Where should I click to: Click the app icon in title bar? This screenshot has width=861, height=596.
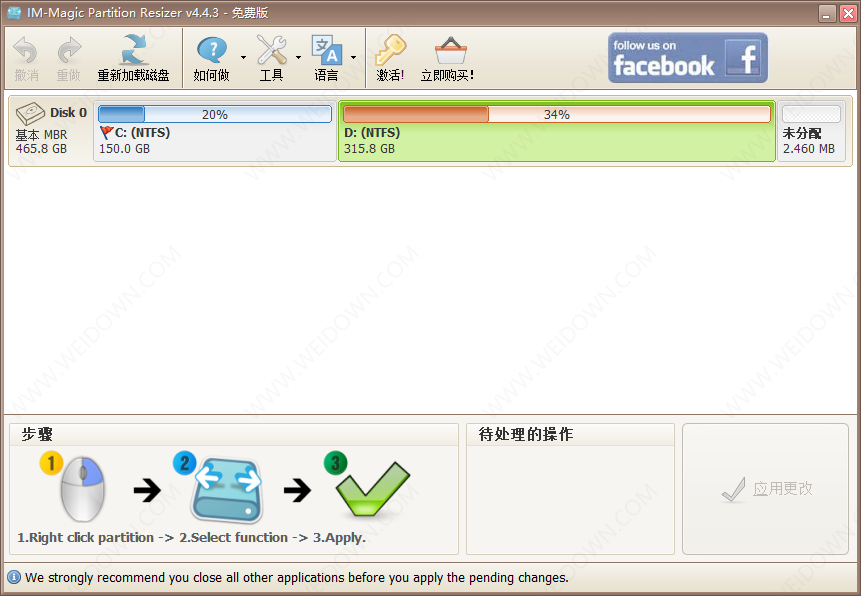[14, 13]
